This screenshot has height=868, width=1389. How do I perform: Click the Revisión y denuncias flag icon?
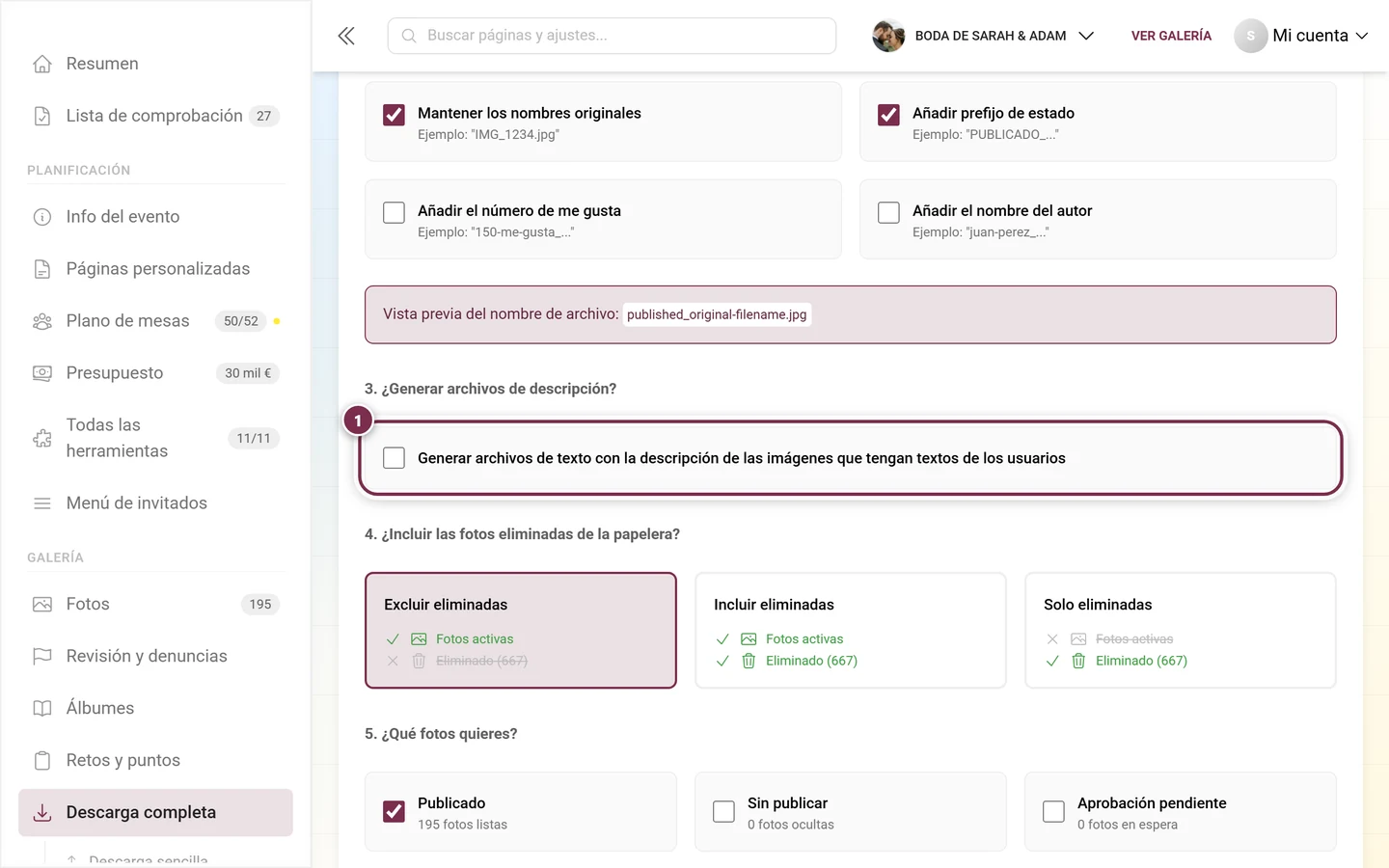pos(42,657)
